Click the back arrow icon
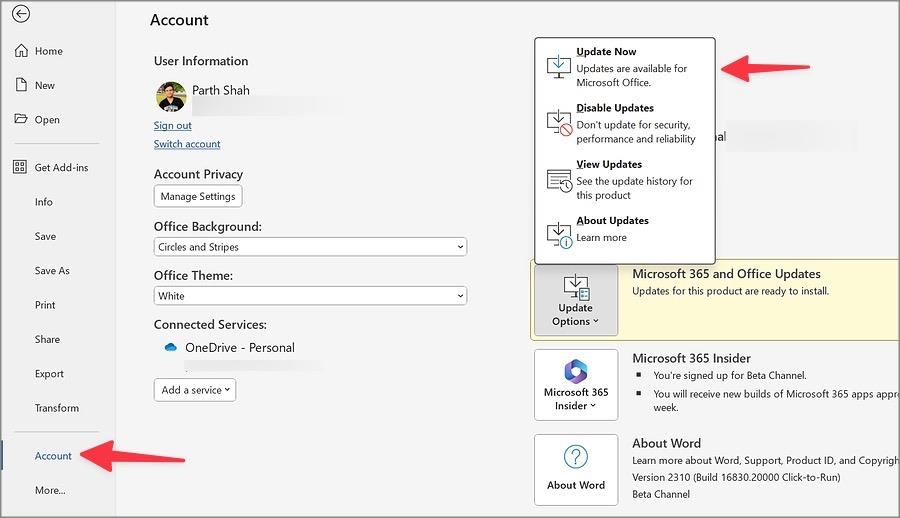The image size is (900, 518). click(21, 14)
